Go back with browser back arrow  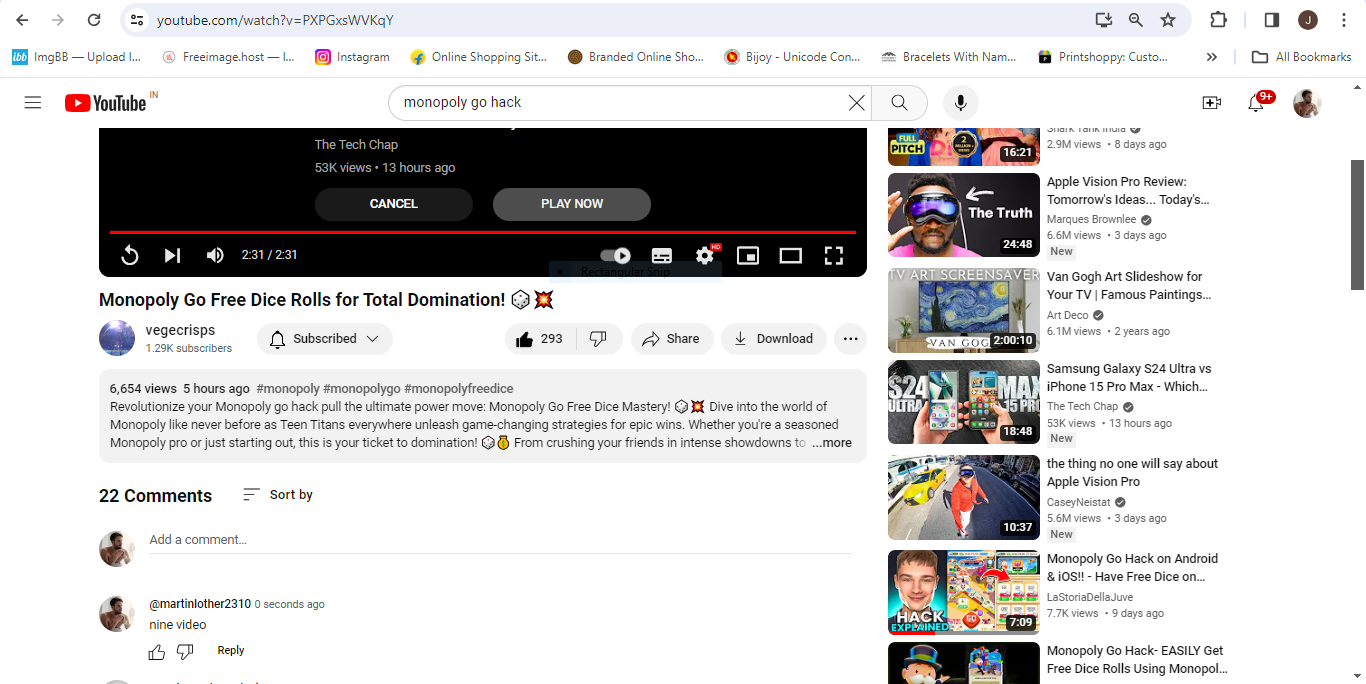(x=22, y=20)
